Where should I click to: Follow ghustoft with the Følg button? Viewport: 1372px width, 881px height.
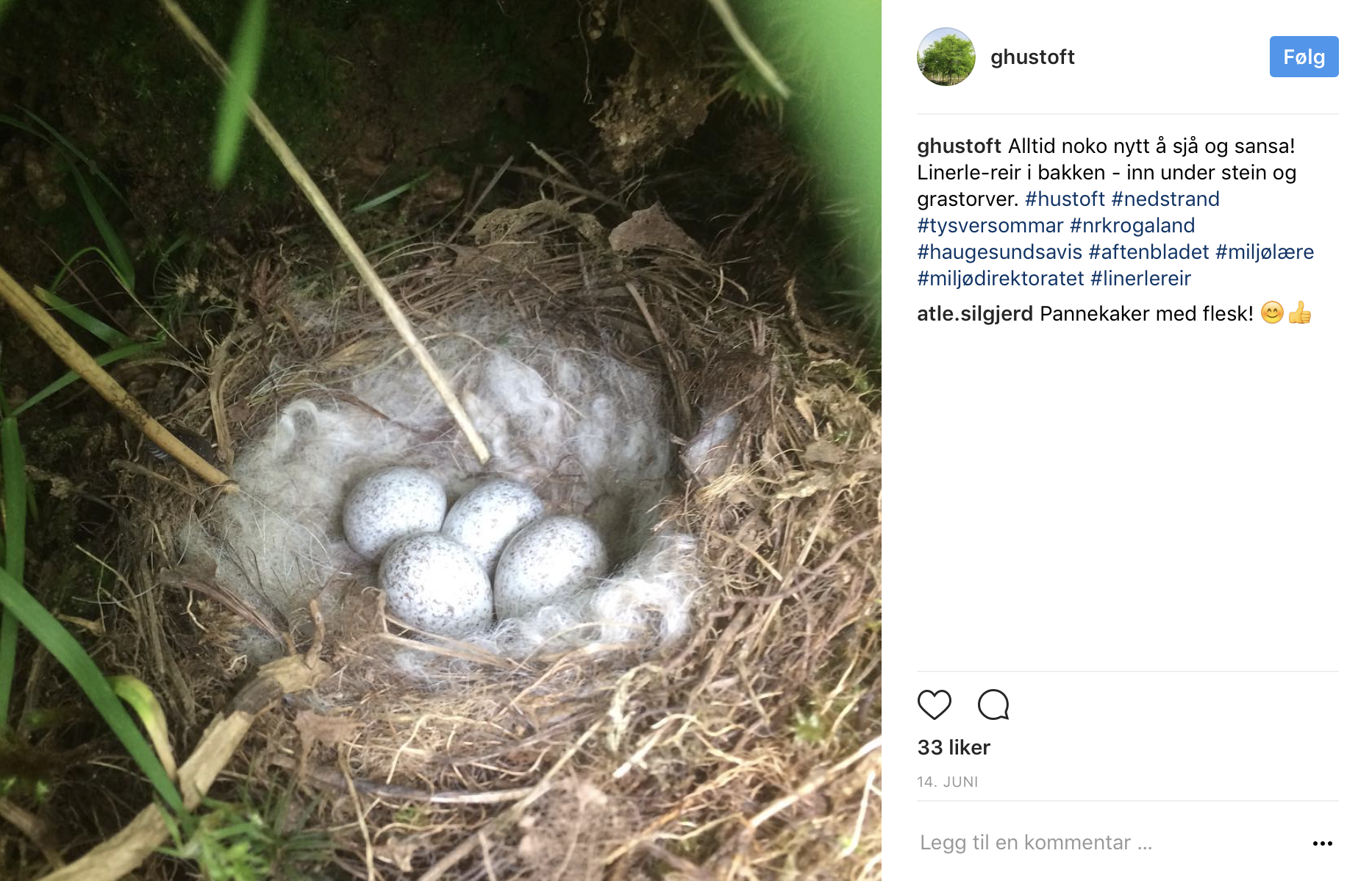(1304, 57)
